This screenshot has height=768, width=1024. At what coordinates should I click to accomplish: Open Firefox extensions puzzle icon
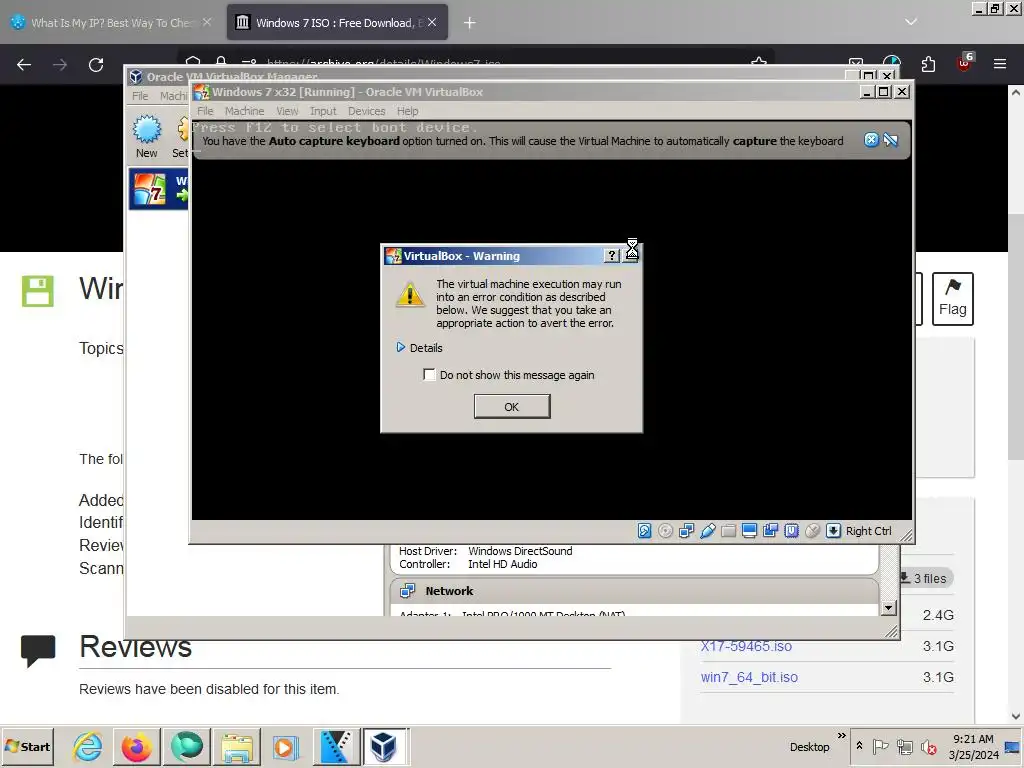coord(928,64)
